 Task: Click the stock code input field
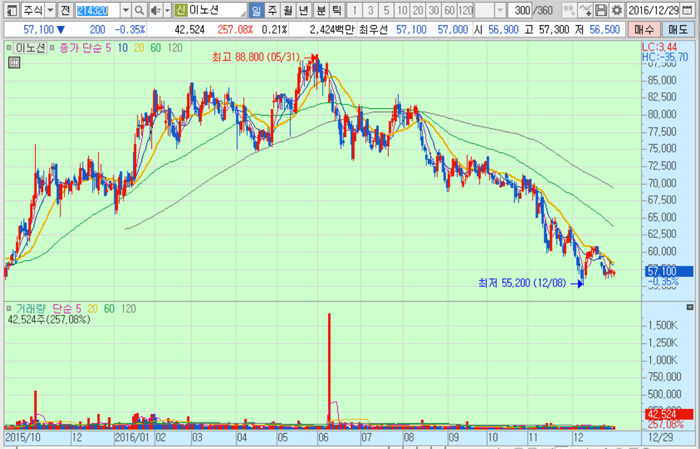(96, 9)
